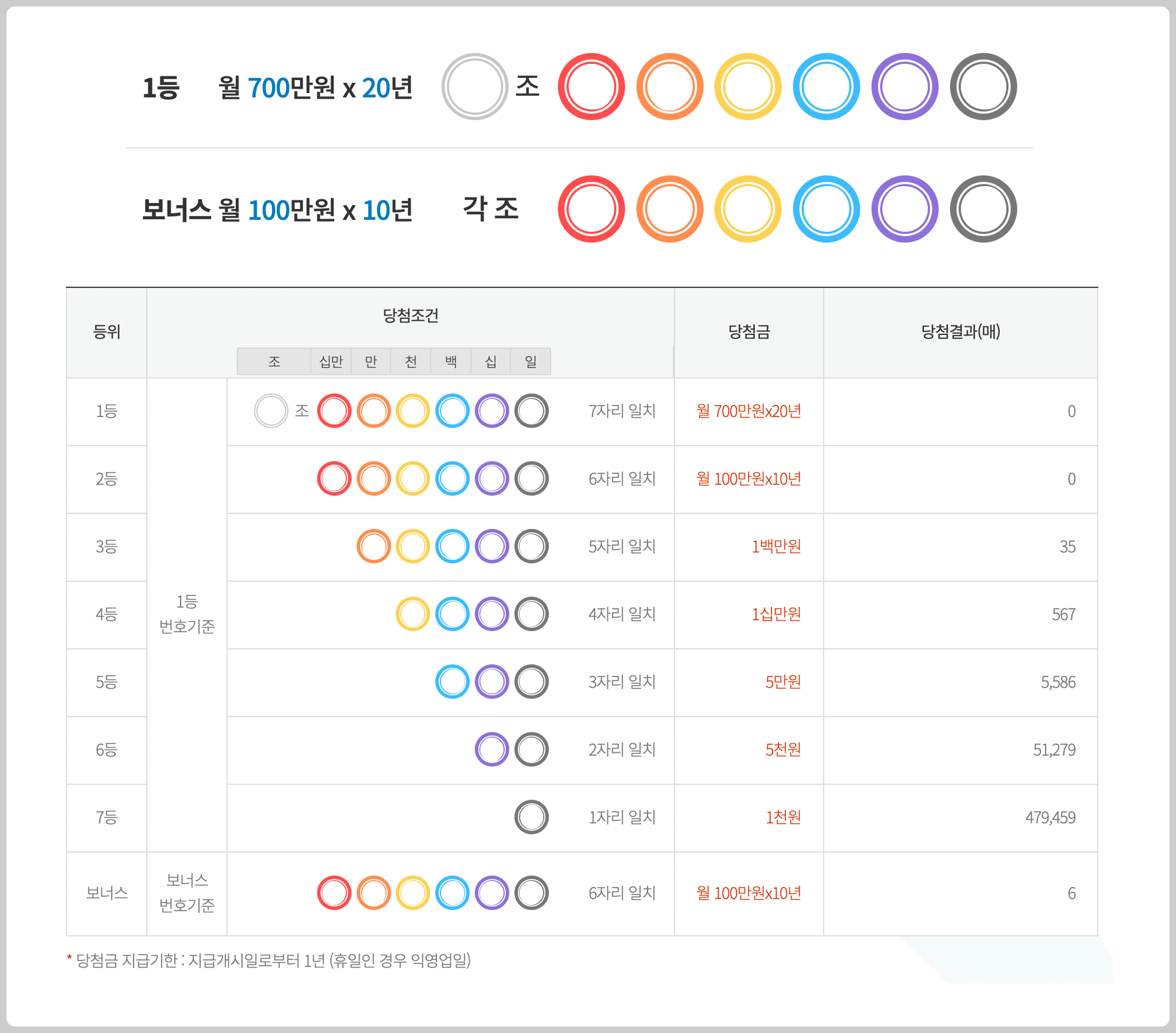Click the 십만 column label in digit header
1176x1033 pixels.
331,361
